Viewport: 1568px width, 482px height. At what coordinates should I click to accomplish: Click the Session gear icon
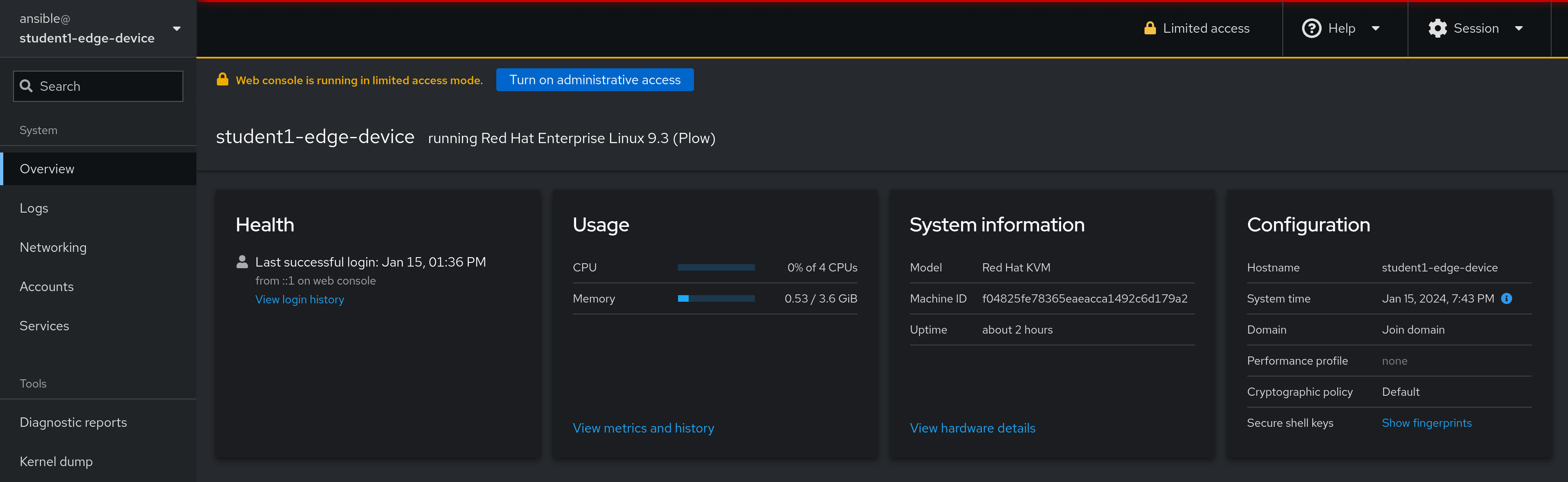click(x=1437, y=28)
